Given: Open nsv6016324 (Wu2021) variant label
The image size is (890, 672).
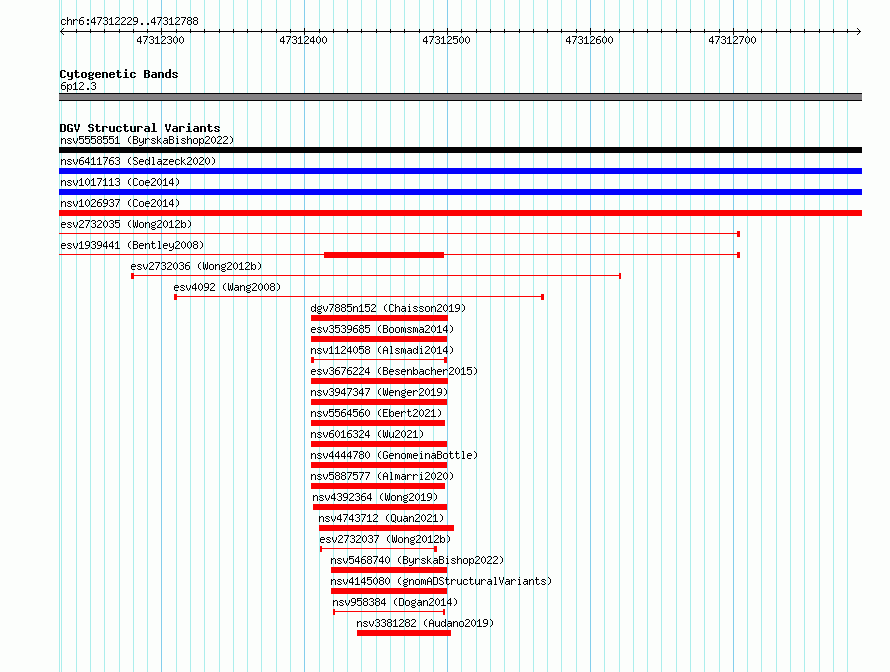Looking at the screenshot, I should point(367,434).
